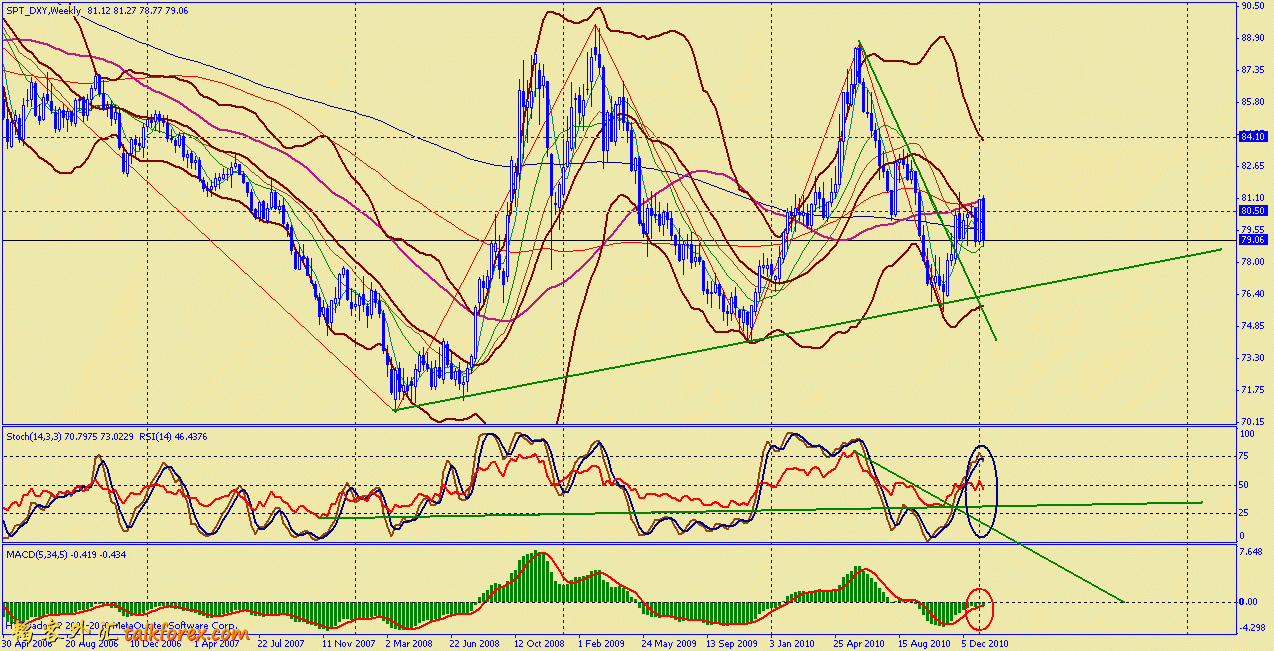Viewport: 1274px width, 651px height.
Task: Click the 74.85 price axis label
Action: [1253, 326]
